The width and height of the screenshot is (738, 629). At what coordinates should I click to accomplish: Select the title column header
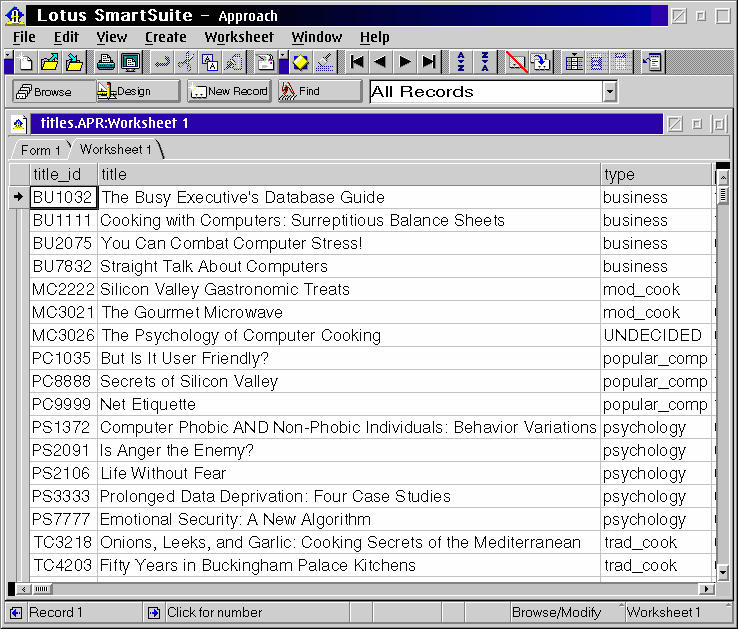pos(349,175)
